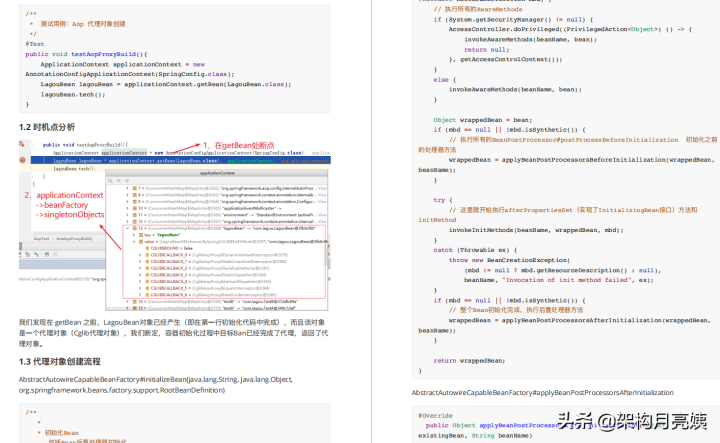Click the View link on entry 12

pos(322,221)
